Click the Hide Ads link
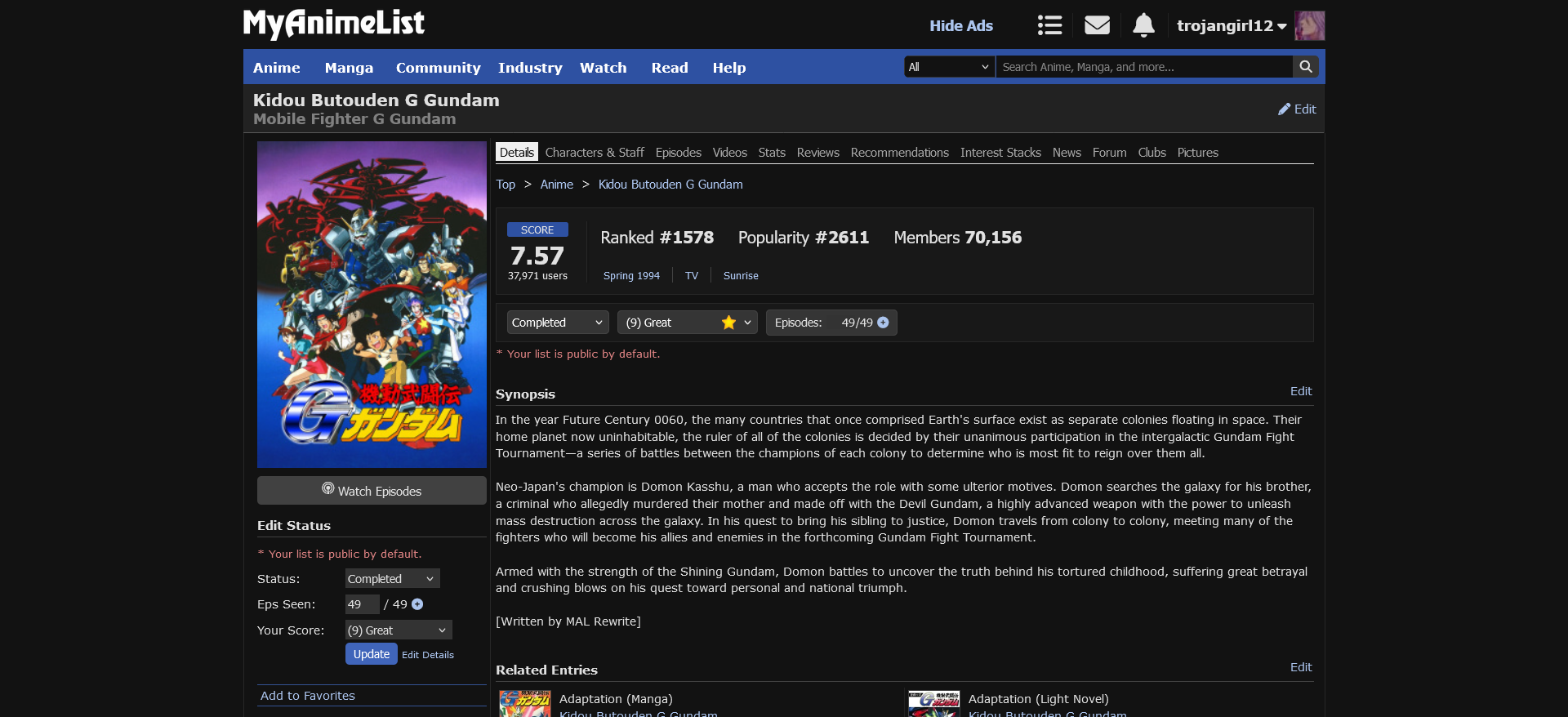The image size is (1568, 717). (x=961, y=25)
